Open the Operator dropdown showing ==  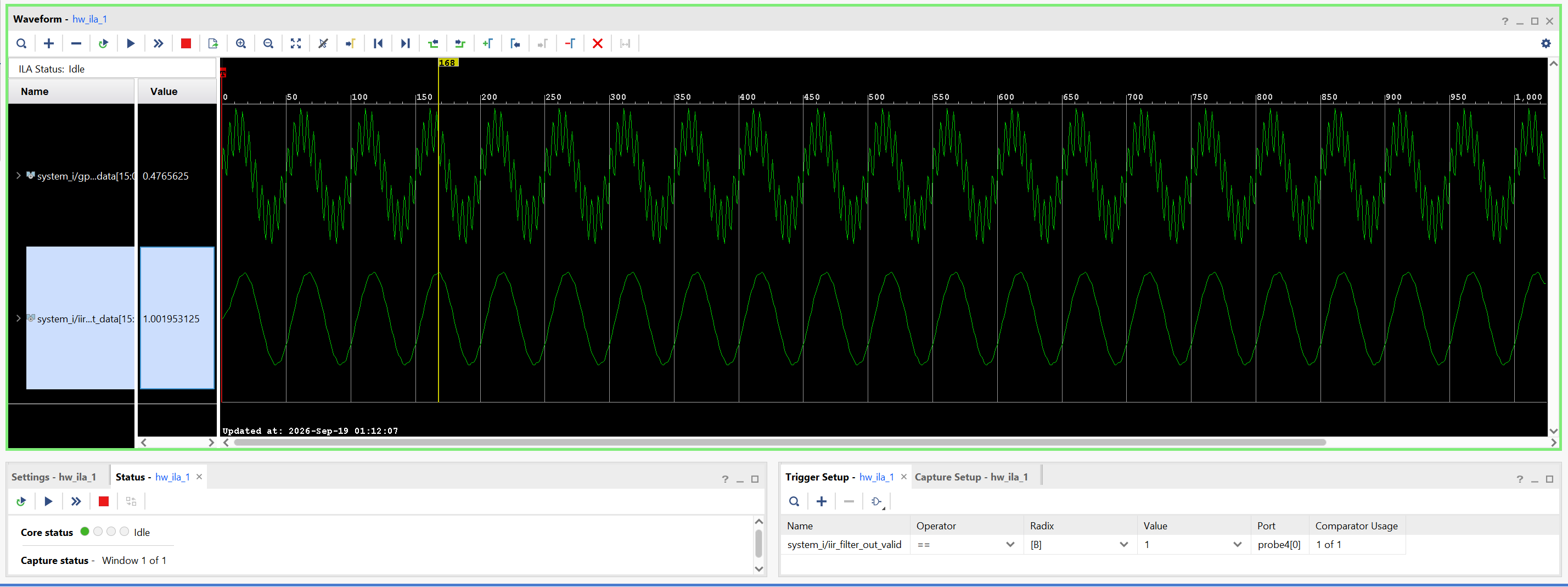click(x=965, y=544)
